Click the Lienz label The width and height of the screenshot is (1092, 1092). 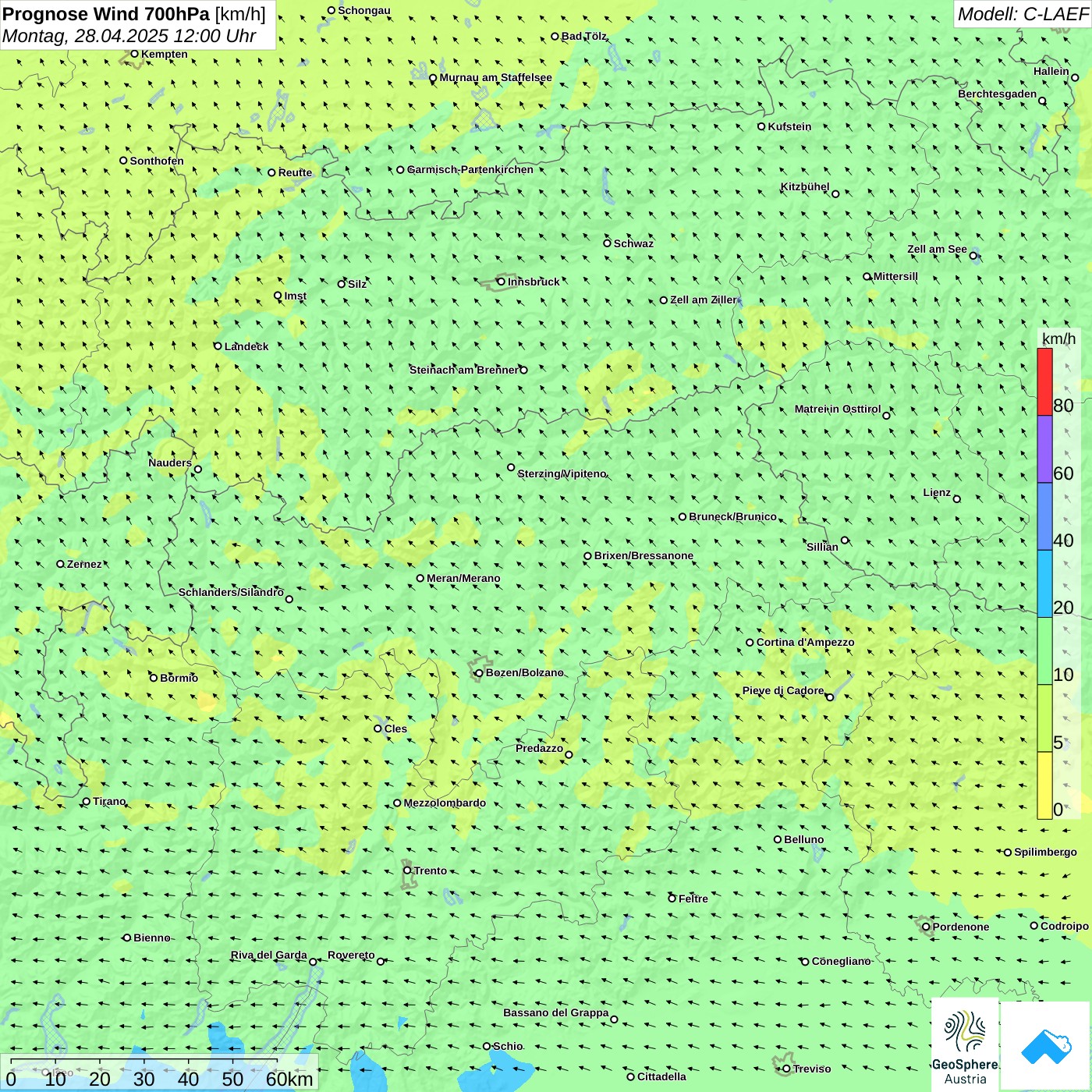[x=937, y=492]
